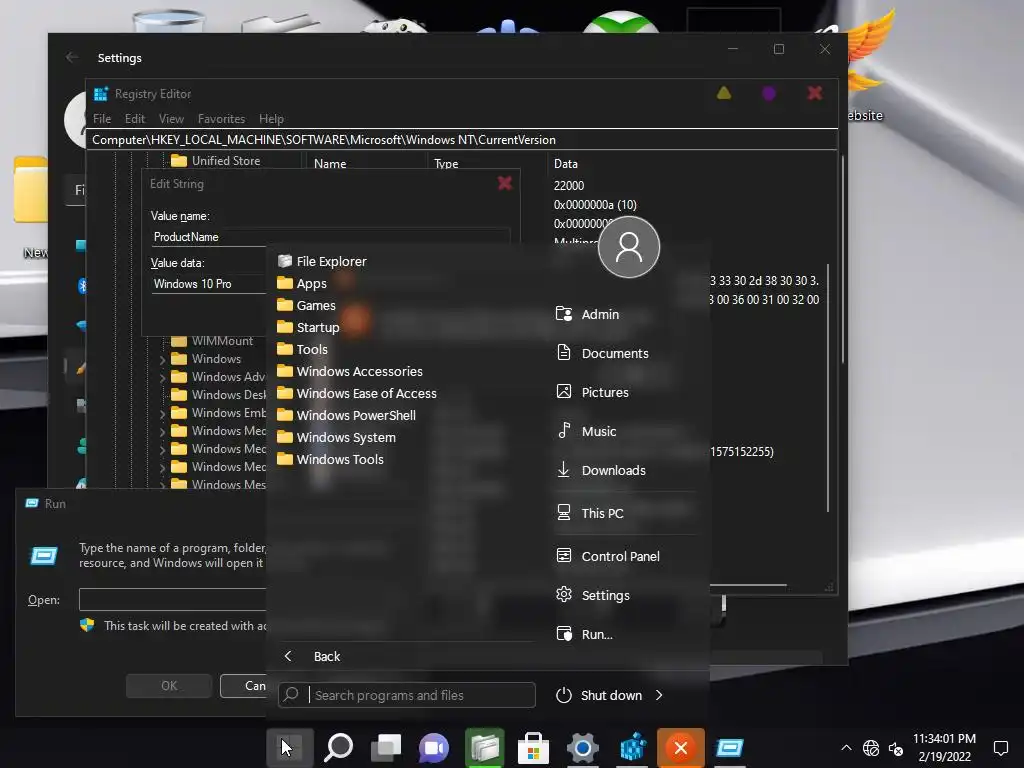Click the Open field in Run dialog
The height and width of the screenshot is (768, 1024).
(172, 600)
